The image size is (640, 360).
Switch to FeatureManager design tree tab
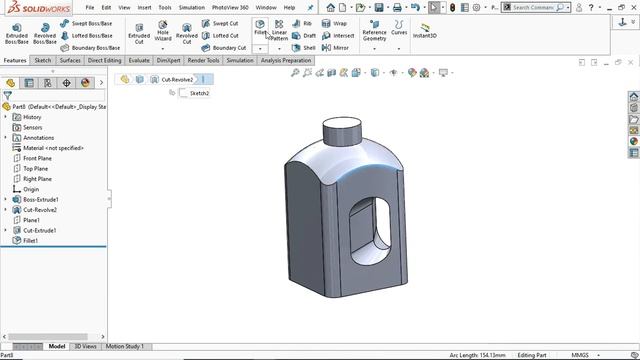pos(11,83)
